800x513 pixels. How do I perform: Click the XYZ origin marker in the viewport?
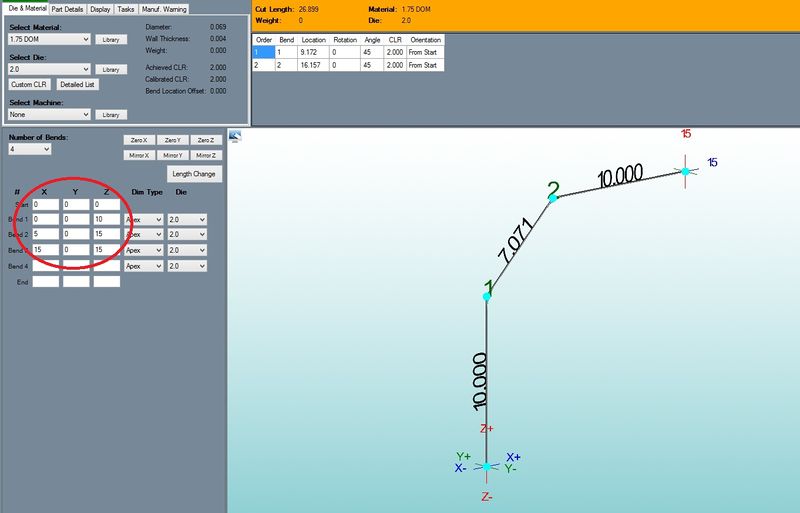487,466
